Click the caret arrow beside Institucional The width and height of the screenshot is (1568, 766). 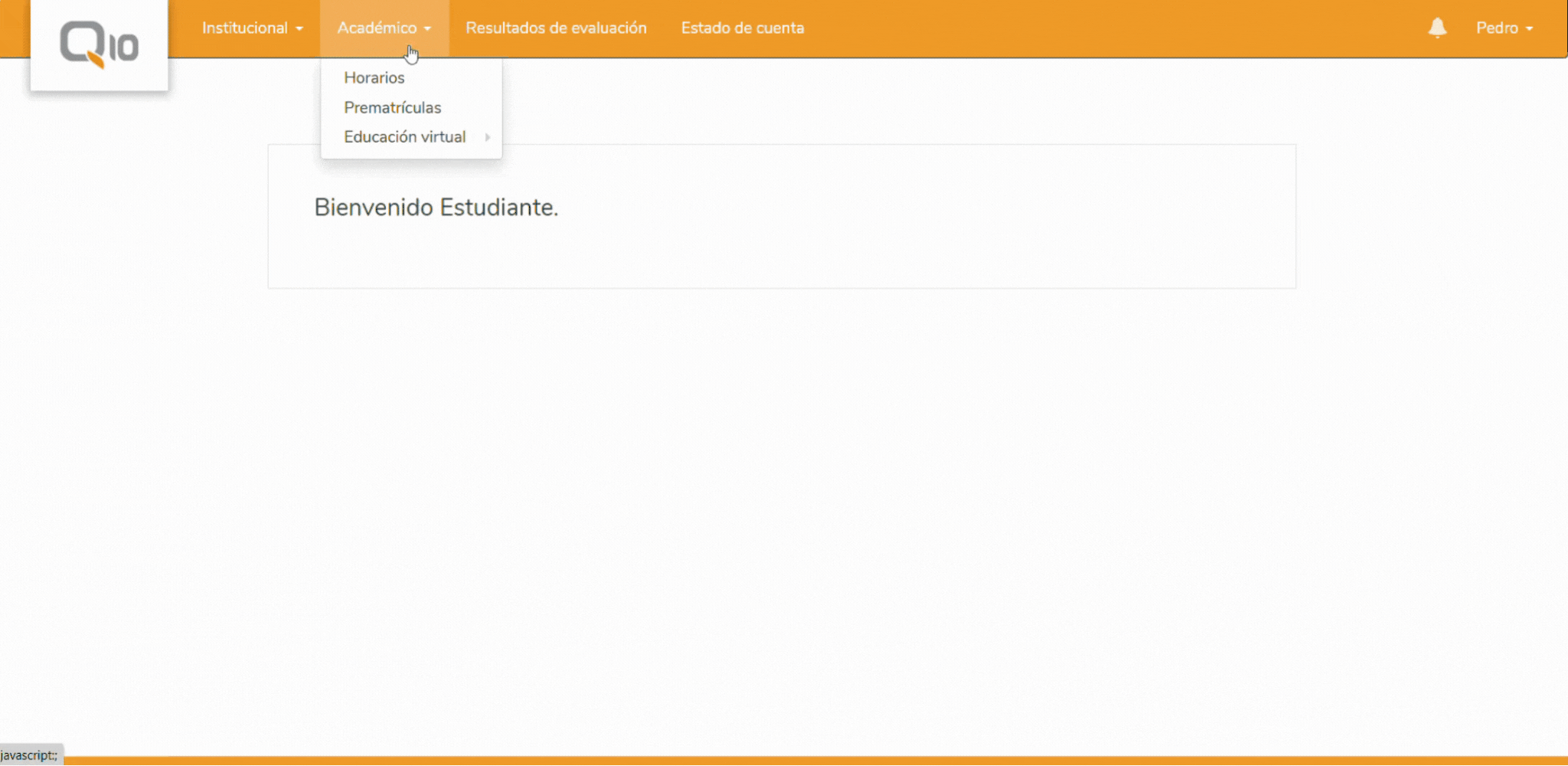pos(299,29)
